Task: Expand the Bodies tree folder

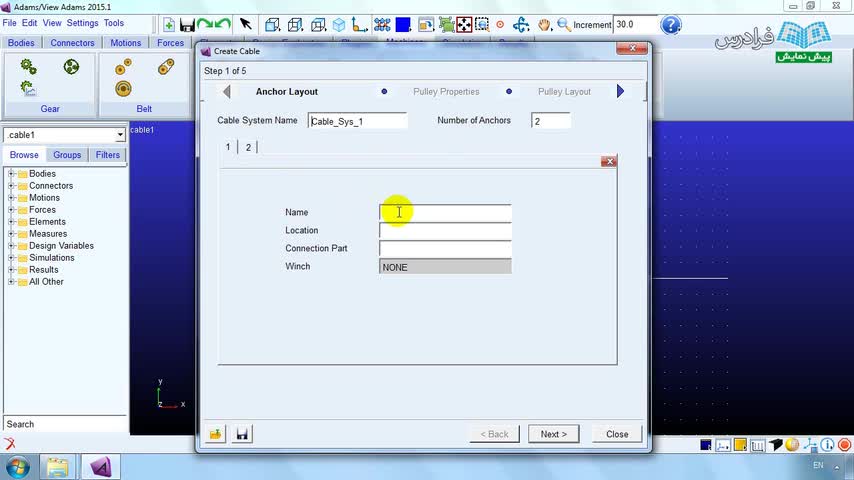Action: pyautogui.click(x=11, y=174)
